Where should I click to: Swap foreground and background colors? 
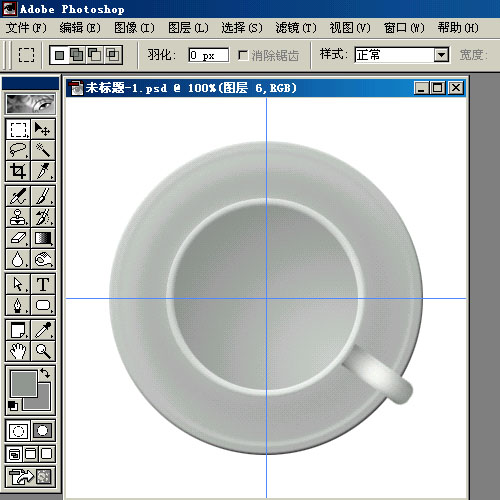[45, 372]
